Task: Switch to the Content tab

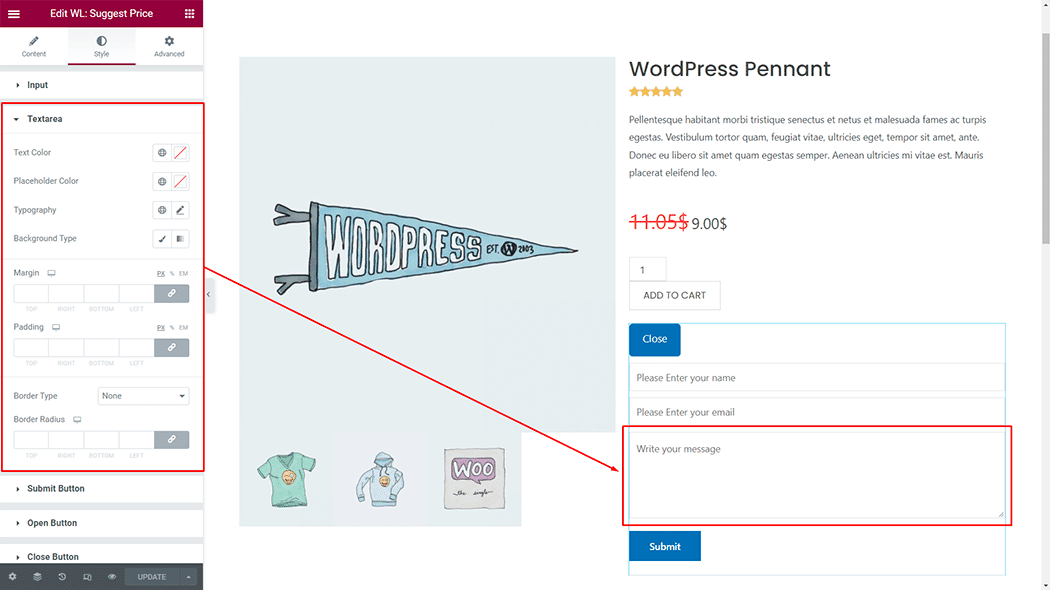Action: coord(34,46)
